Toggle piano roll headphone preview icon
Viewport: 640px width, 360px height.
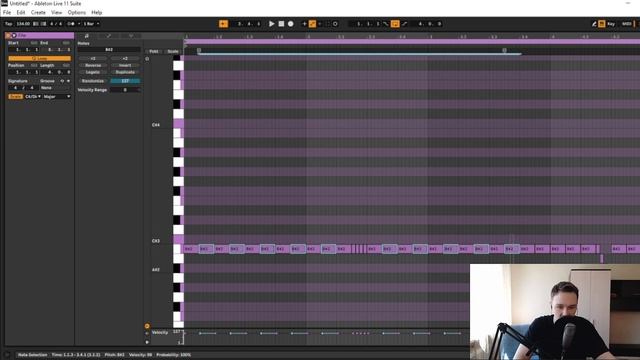(x=147, y=59)
